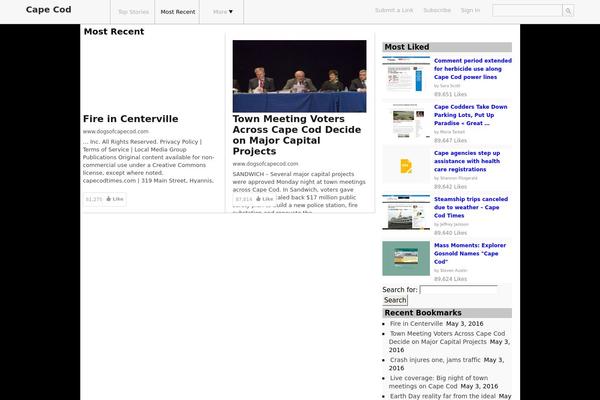Open thumbnail for herbicide comment article
This screenshot has width=600, height=400.
point(406,74)
